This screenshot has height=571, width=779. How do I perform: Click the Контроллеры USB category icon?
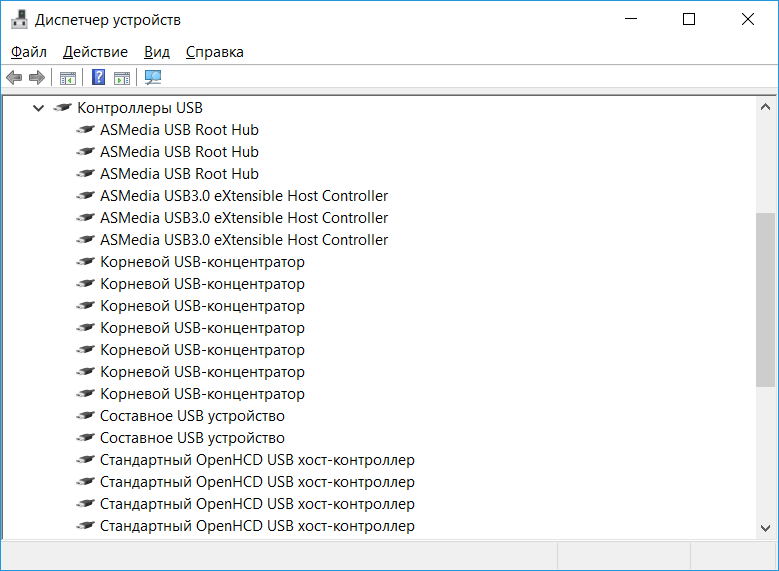coord(63,108)
